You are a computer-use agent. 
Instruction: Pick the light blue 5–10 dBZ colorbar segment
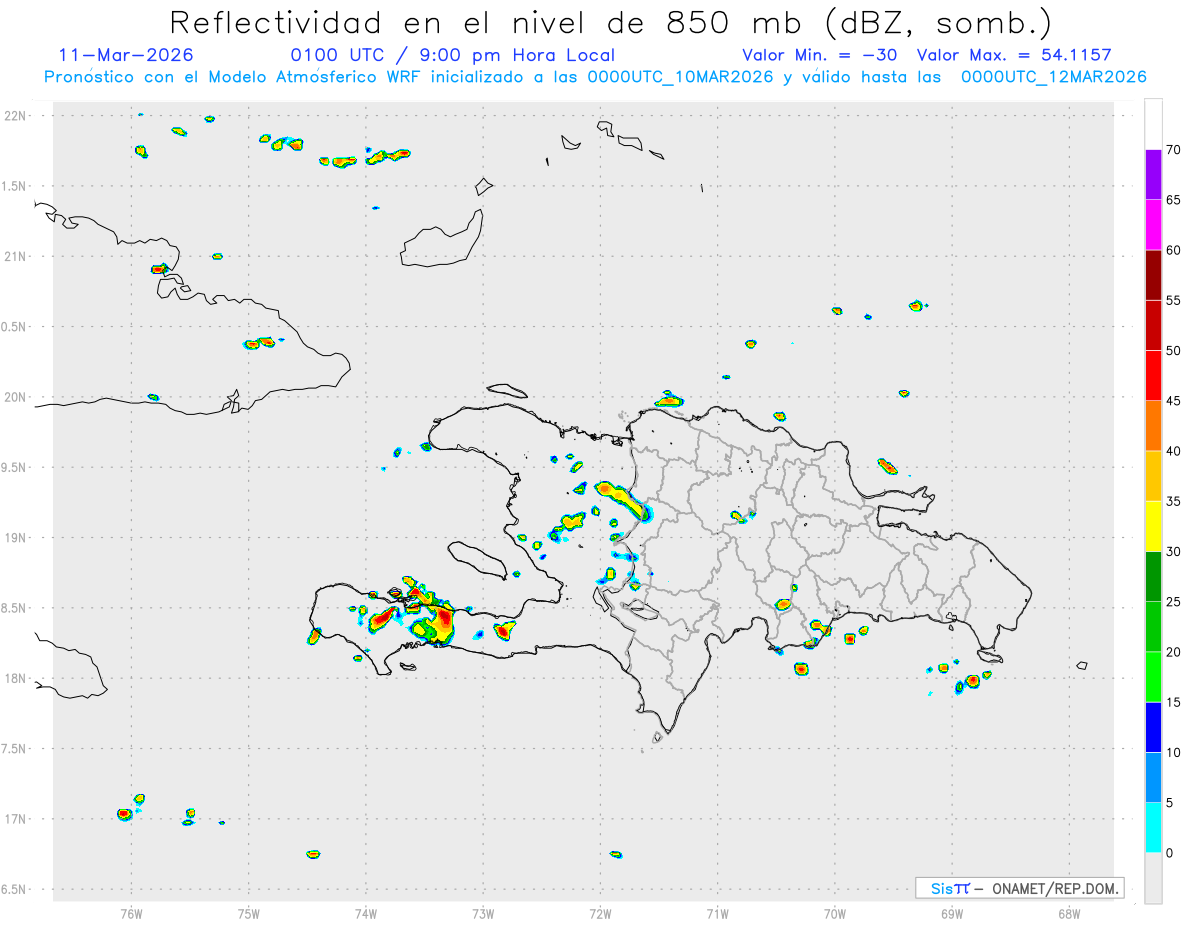[x=1153, y=778]
